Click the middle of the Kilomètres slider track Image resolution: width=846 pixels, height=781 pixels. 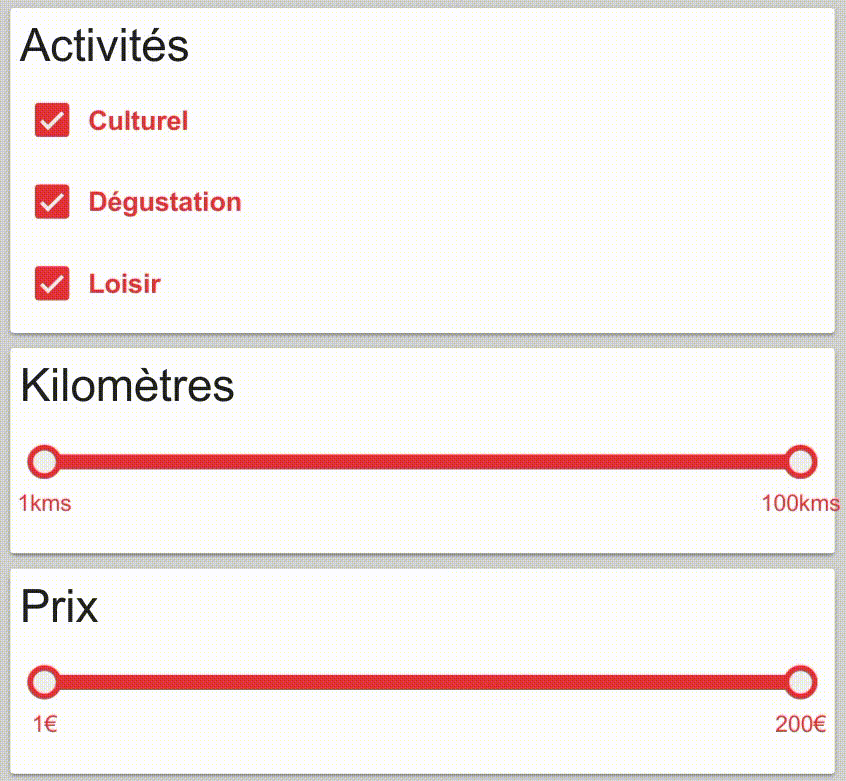(422, 462)
